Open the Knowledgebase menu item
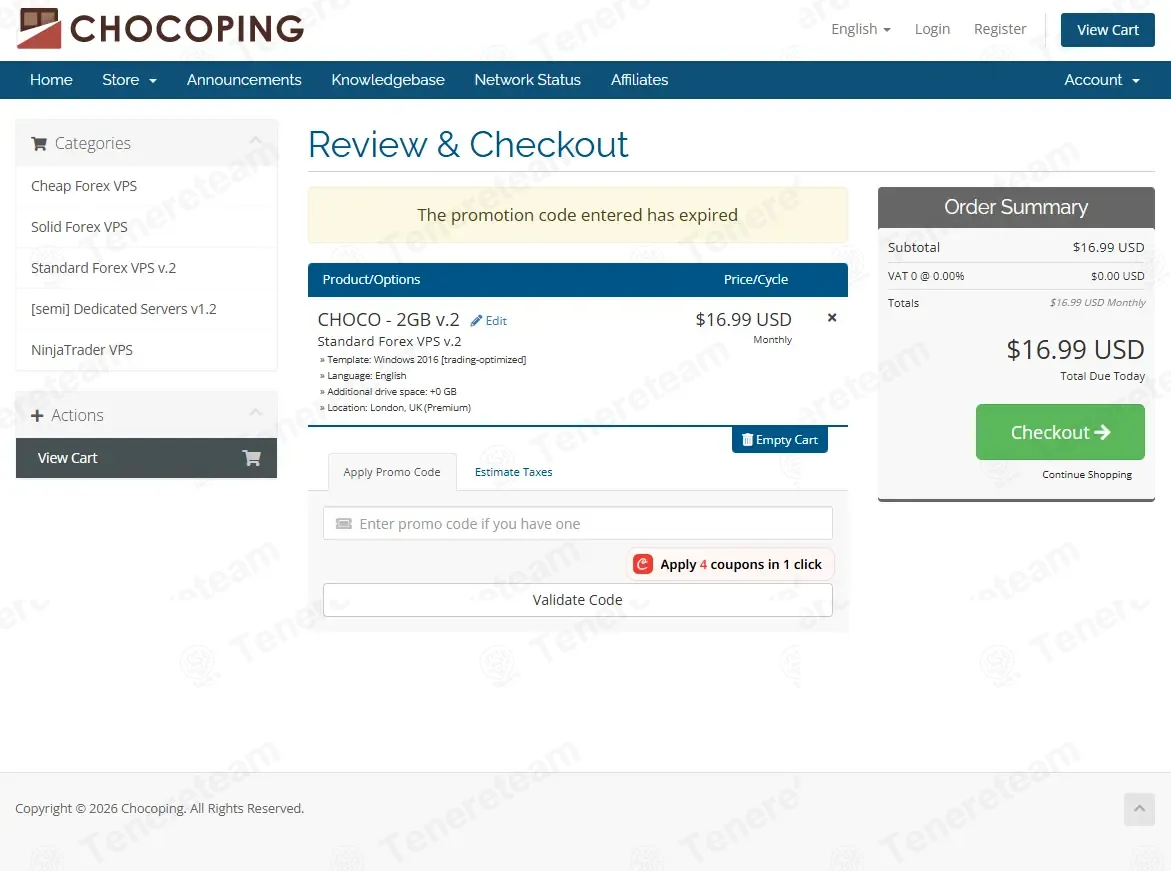The image size is (1171, 871). tap(388, 80)
